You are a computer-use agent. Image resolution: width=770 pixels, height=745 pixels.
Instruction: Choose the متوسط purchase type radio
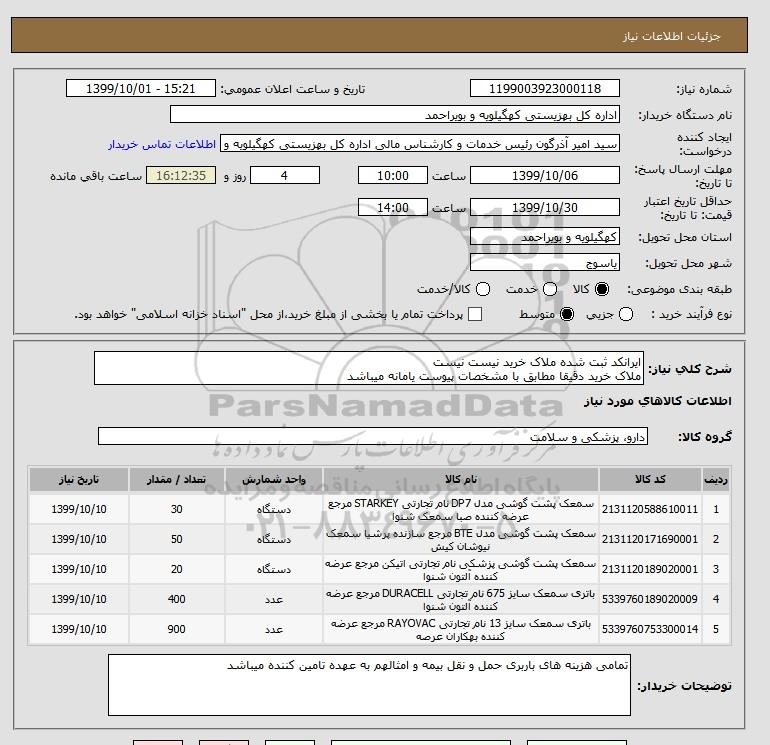click(567, 314)
